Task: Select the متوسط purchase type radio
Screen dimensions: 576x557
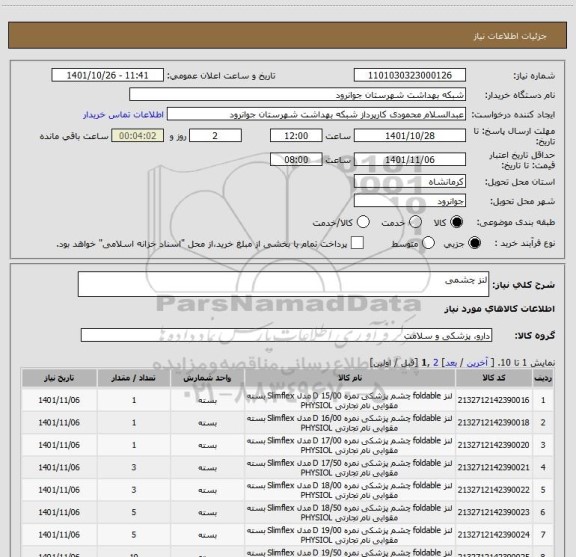Action: [428, 243]
